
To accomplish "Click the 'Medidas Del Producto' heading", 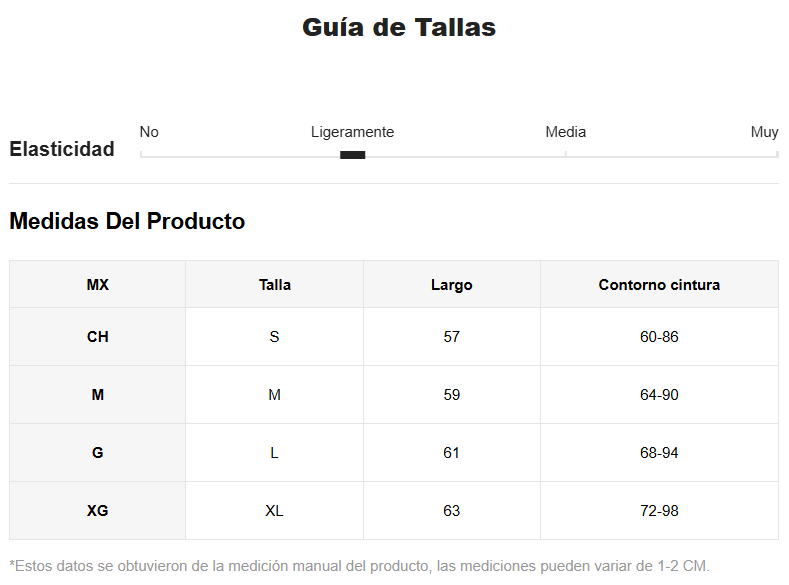I will point(127,221).
